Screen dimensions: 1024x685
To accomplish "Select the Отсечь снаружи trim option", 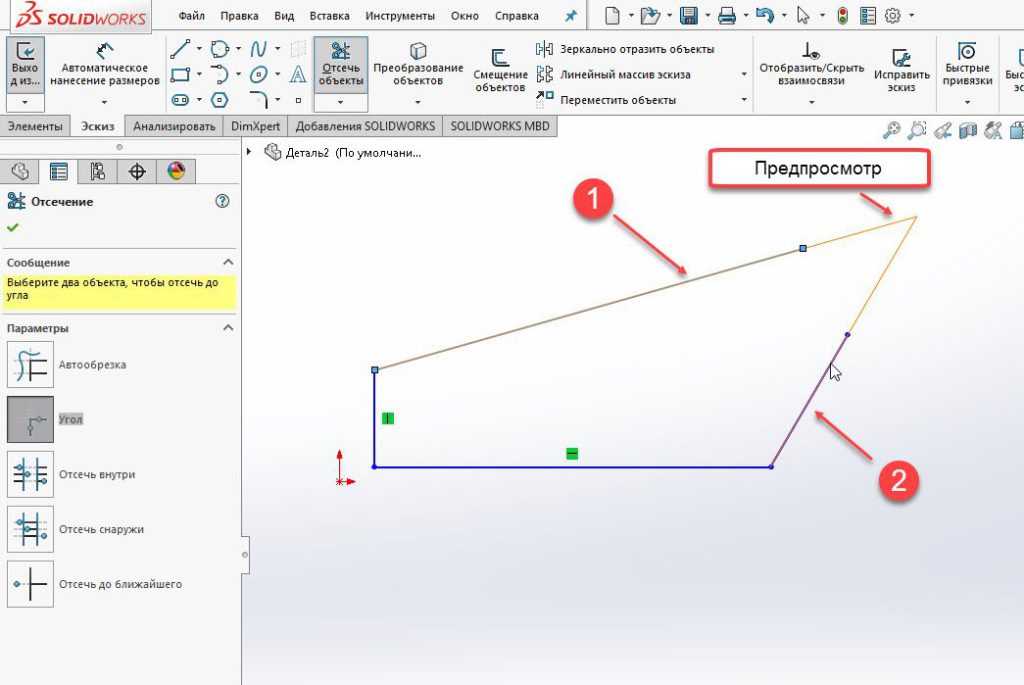I will (x=30, y=529).
